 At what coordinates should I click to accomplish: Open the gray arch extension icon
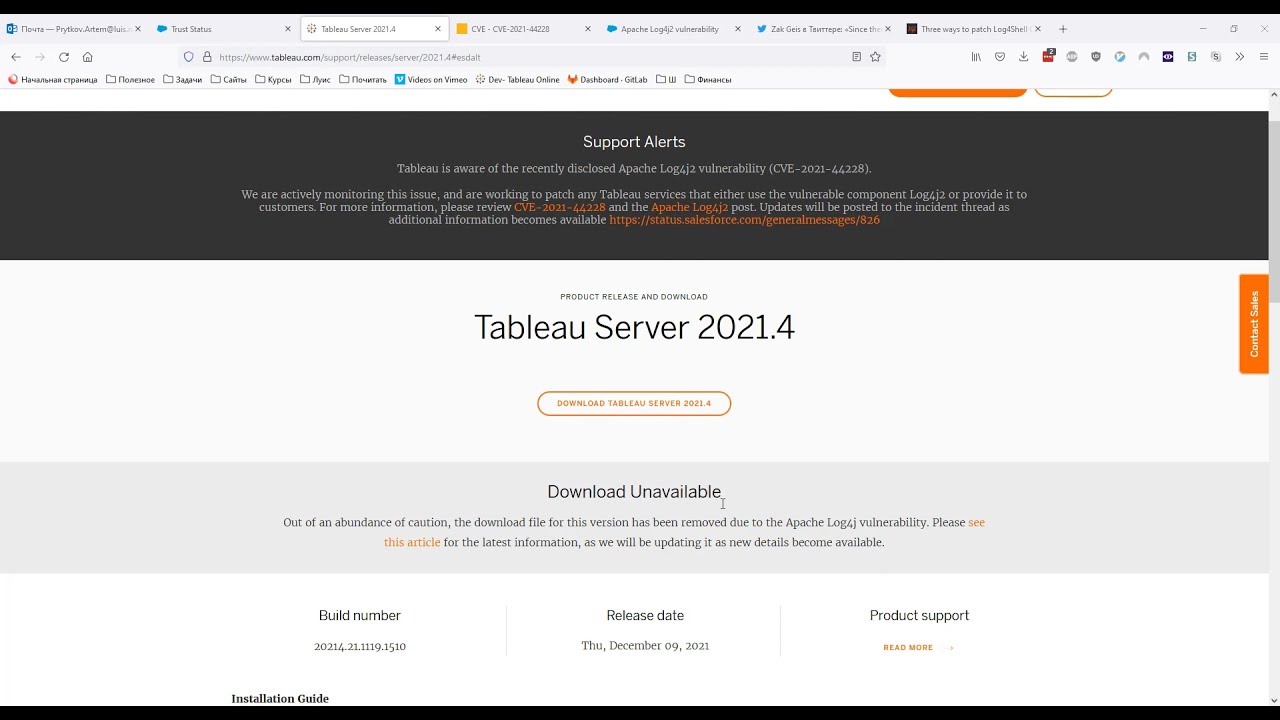tap(1144, 57)
